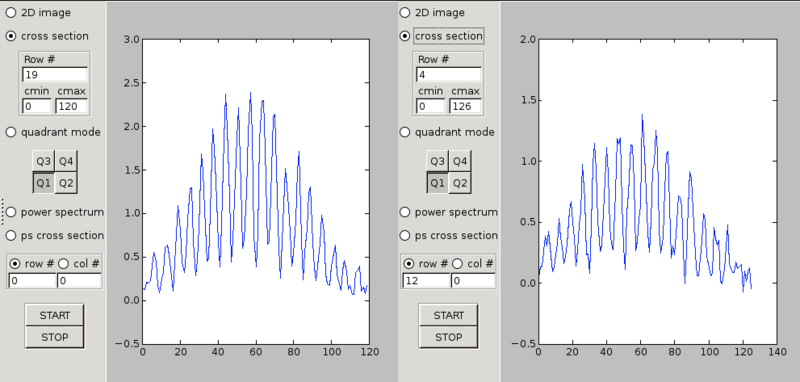The width and height of the screenshot is (800, 382).
Task: Select power spectrum radio in left panel
Action: 10,212
